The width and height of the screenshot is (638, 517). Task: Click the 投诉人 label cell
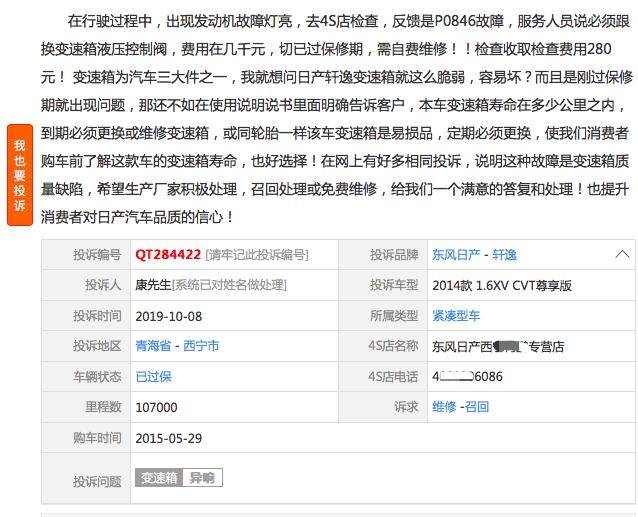[86, 285]
